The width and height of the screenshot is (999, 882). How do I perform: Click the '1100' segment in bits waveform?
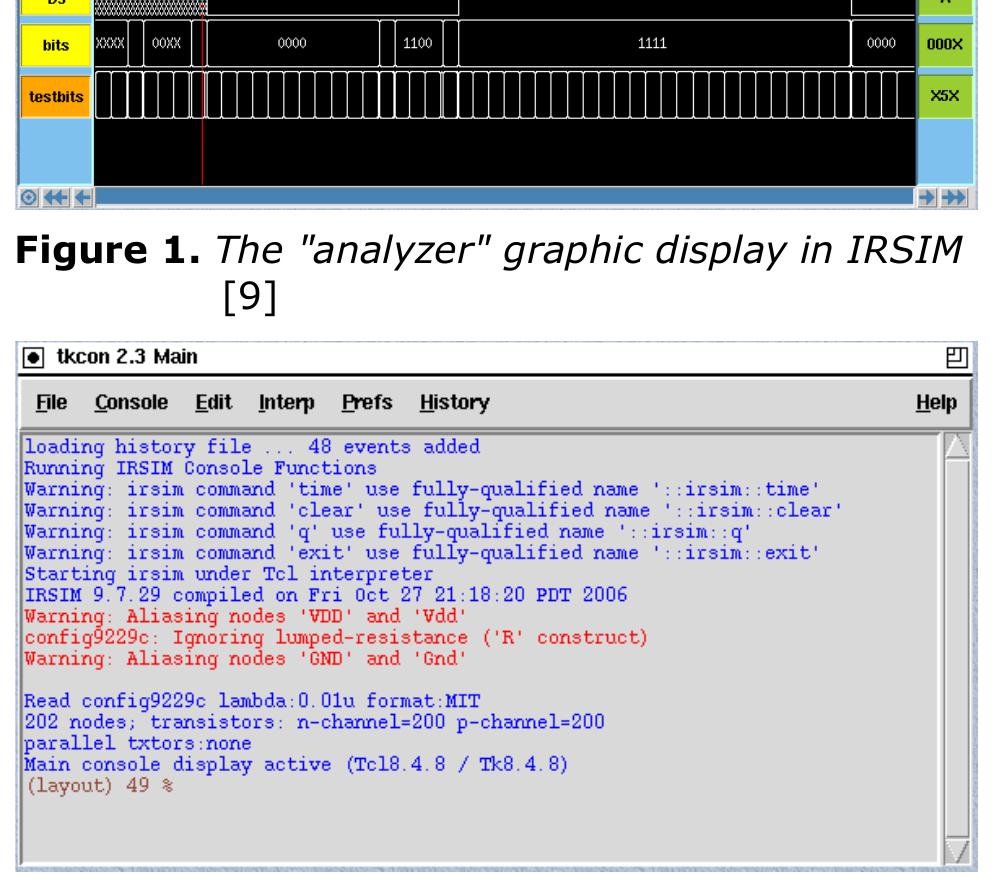pyautogui.click(x=418, y=43)
